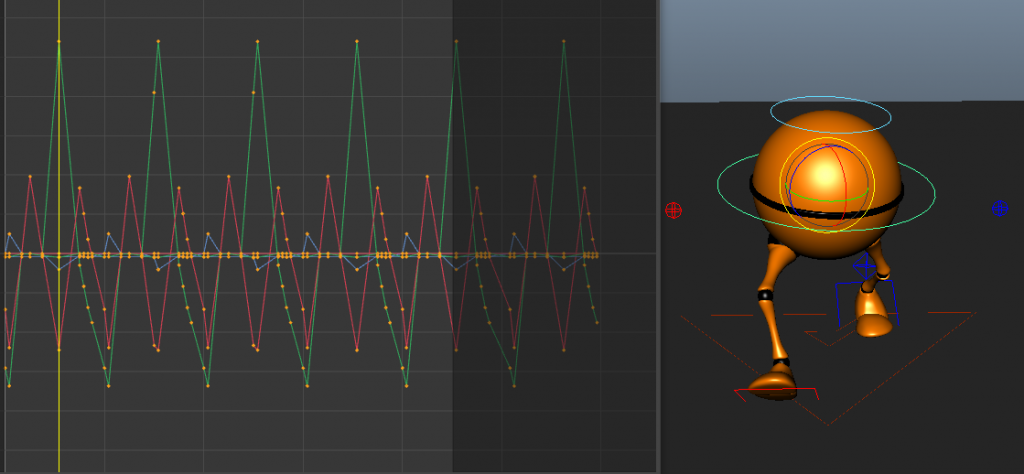1024x474 pixels.
Task: Select the last green peak keyframe in dimmed range
Action: click(564, 42)
